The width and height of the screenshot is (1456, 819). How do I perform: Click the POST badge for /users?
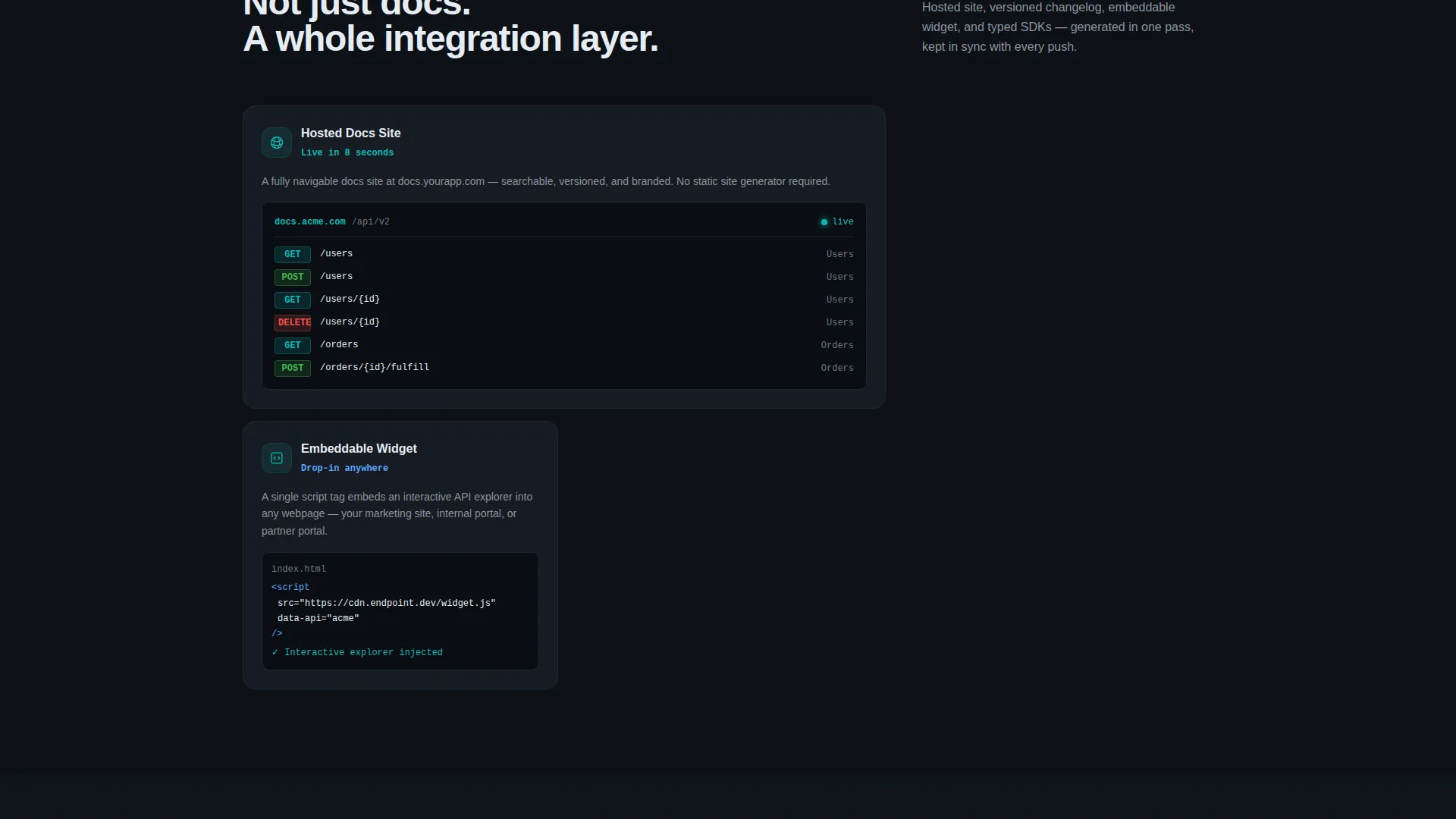(x=293, y=277)
